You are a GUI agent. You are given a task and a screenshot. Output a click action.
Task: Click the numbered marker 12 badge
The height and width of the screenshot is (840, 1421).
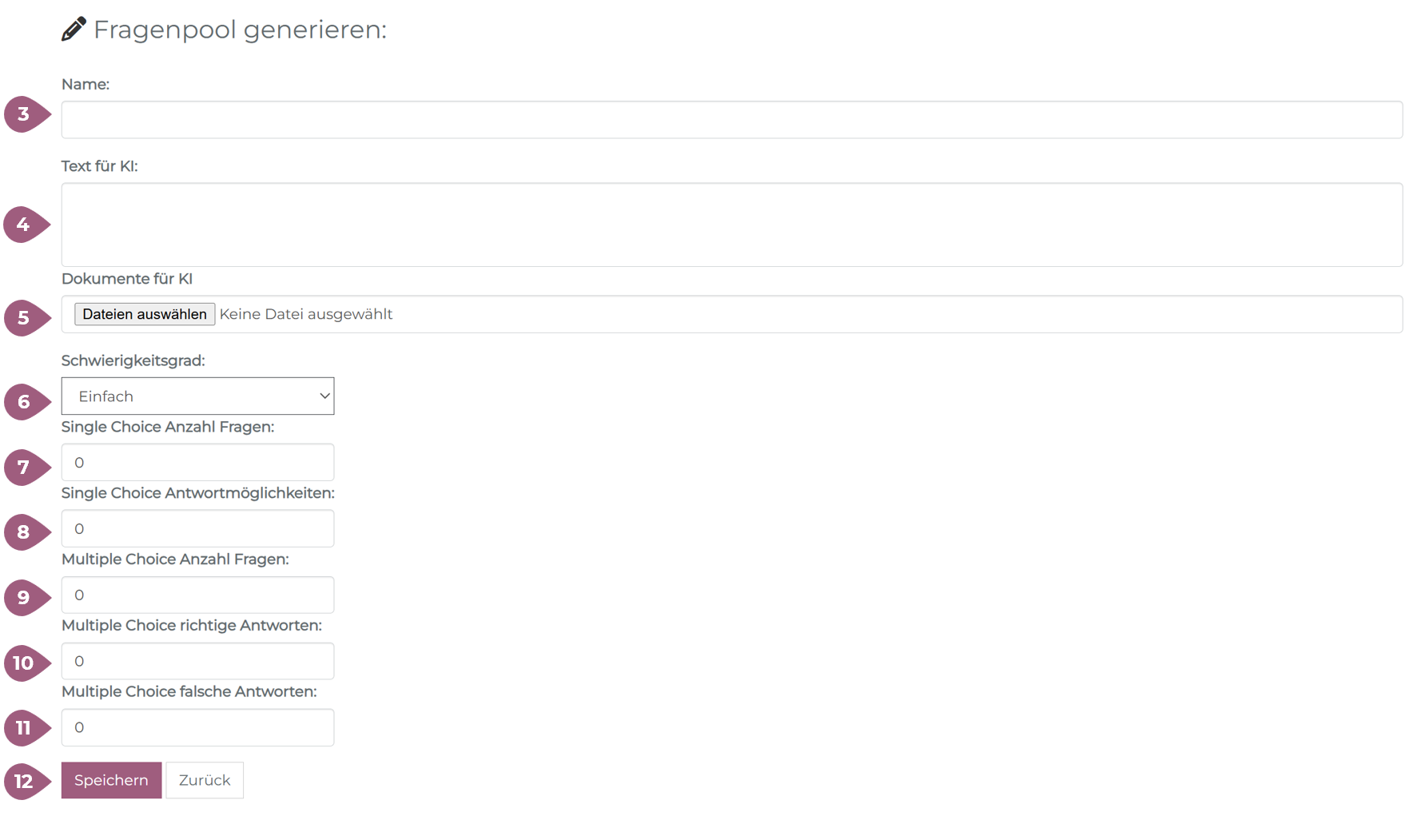point(25,781)
